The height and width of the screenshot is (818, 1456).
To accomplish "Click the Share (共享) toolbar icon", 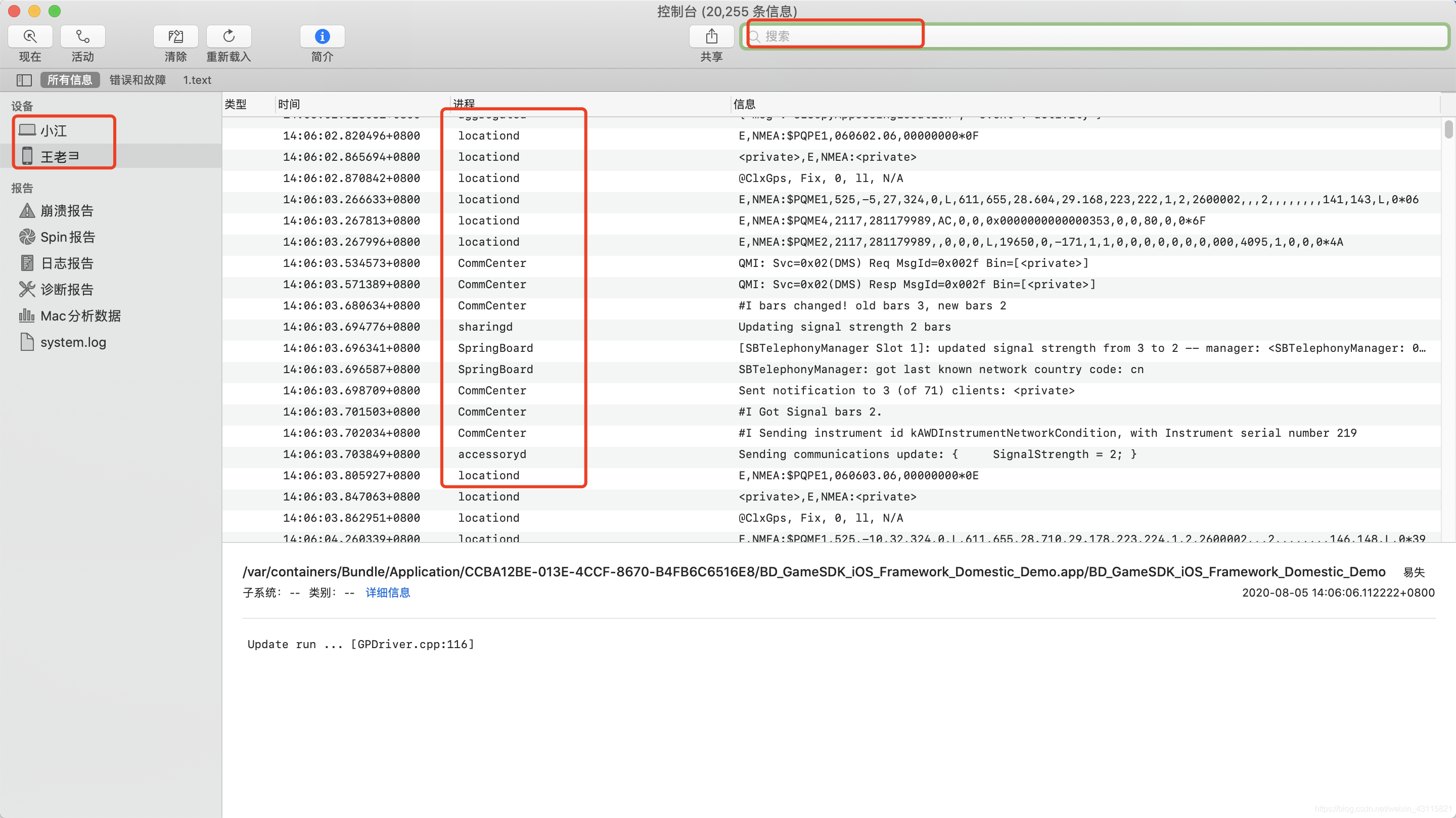I will pos(711,37).
